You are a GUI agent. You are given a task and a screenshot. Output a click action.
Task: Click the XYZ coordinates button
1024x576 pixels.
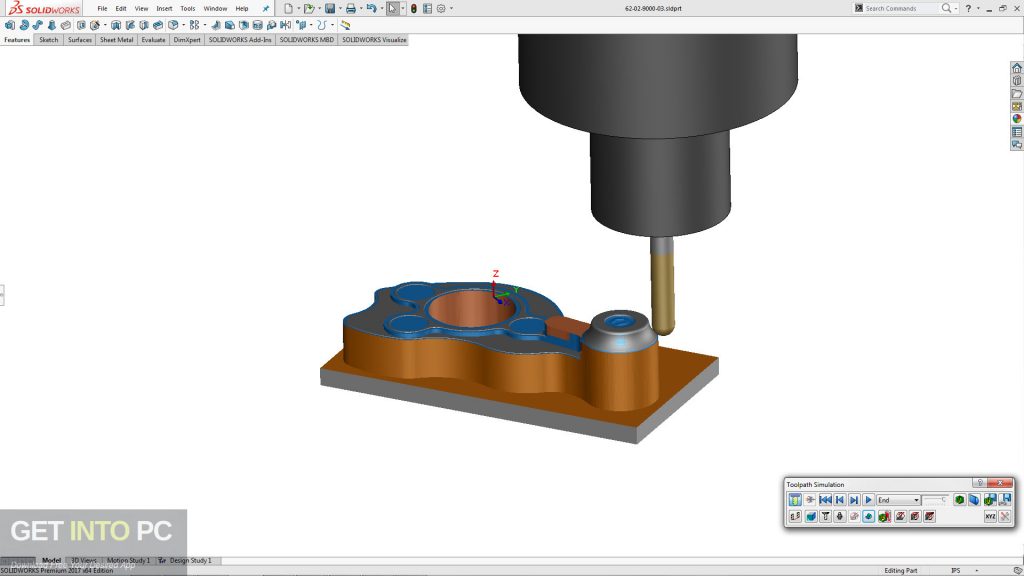point(990,516)
